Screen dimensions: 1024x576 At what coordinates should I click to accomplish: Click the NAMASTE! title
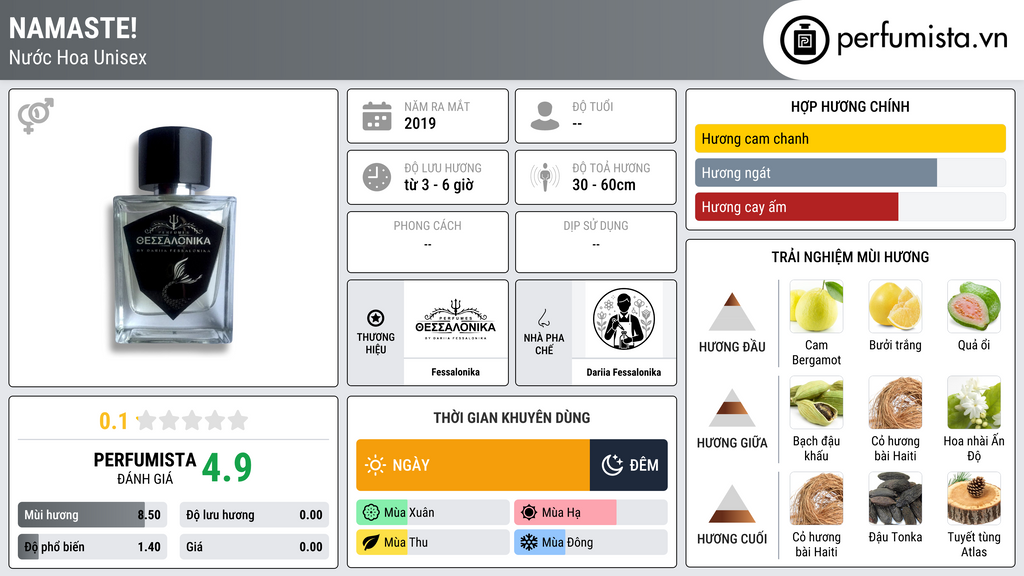tap(73, 28)
